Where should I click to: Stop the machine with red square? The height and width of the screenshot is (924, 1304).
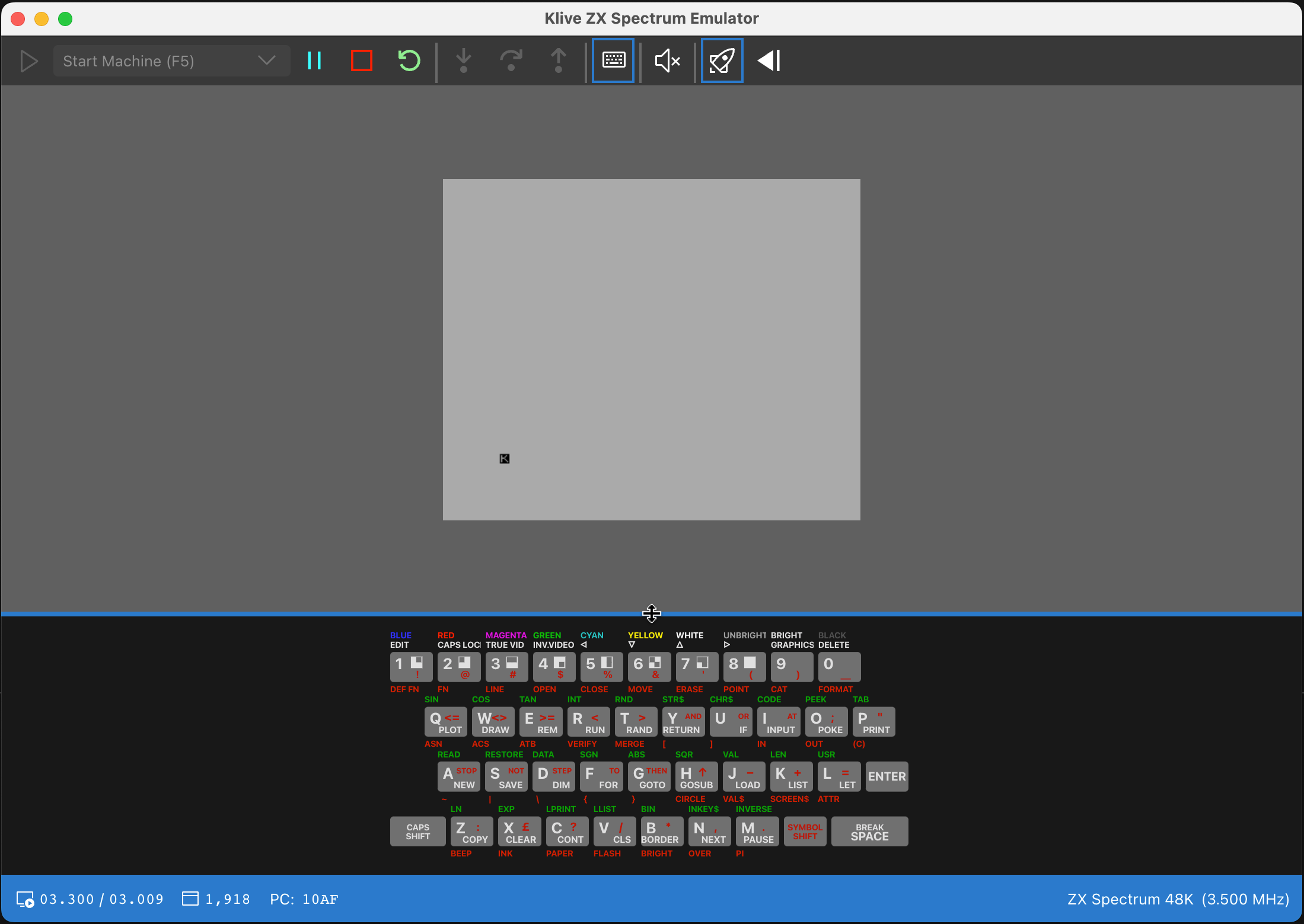(x=362, y=61)
